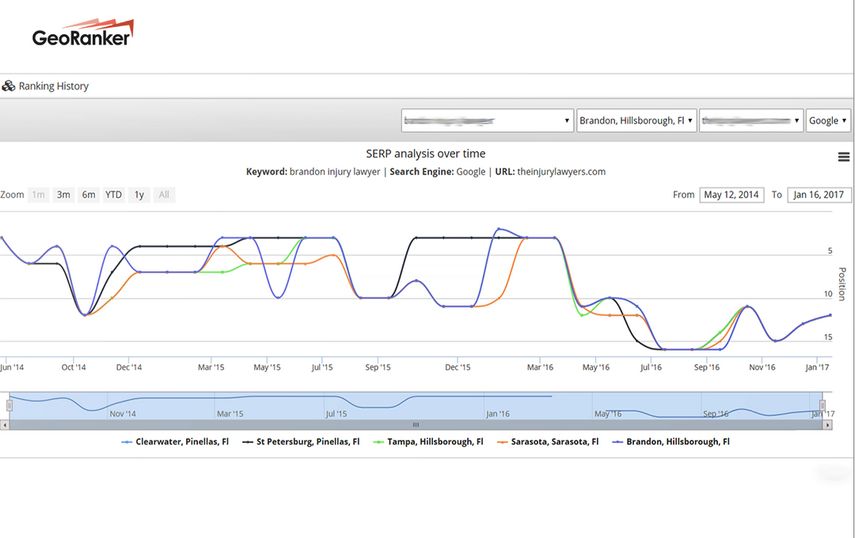Click the theinjurylawyers.com URL text
Viewport: 855px width, 538px height.
pos(561,172)
